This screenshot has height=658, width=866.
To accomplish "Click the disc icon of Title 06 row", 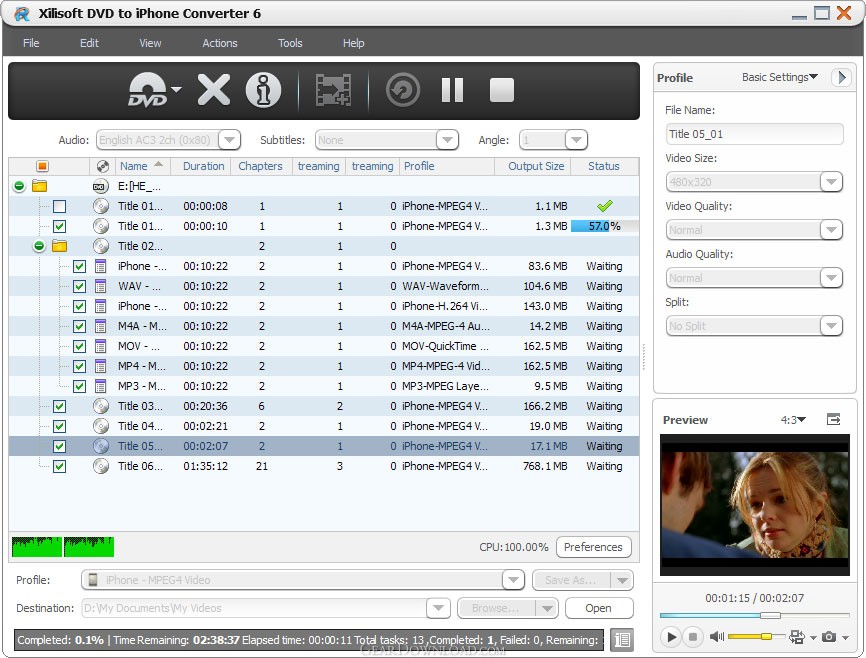I will click(101, 466).
